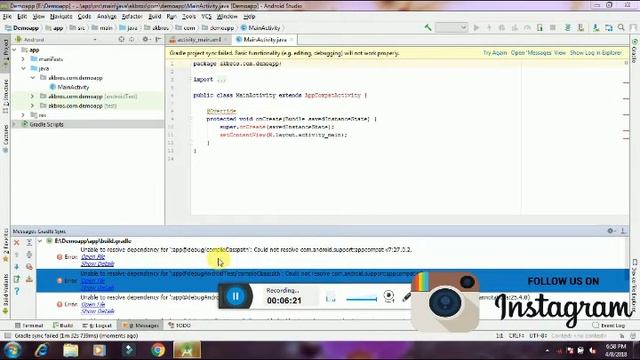
Task: Click the Windows Start button
Action: coord(12,350)
